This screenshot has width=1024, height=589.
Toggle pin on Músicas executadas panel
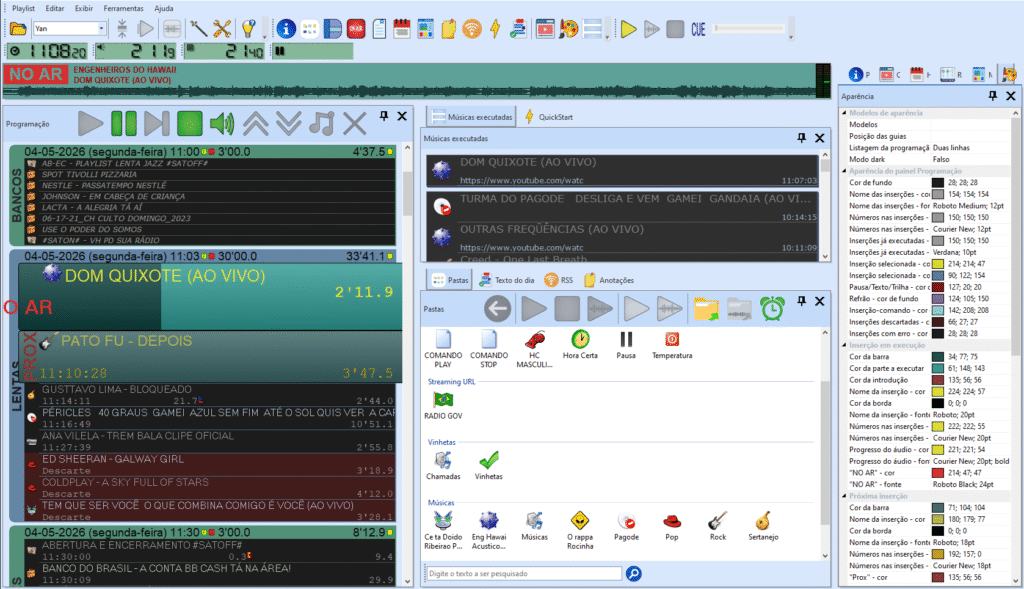801,138
